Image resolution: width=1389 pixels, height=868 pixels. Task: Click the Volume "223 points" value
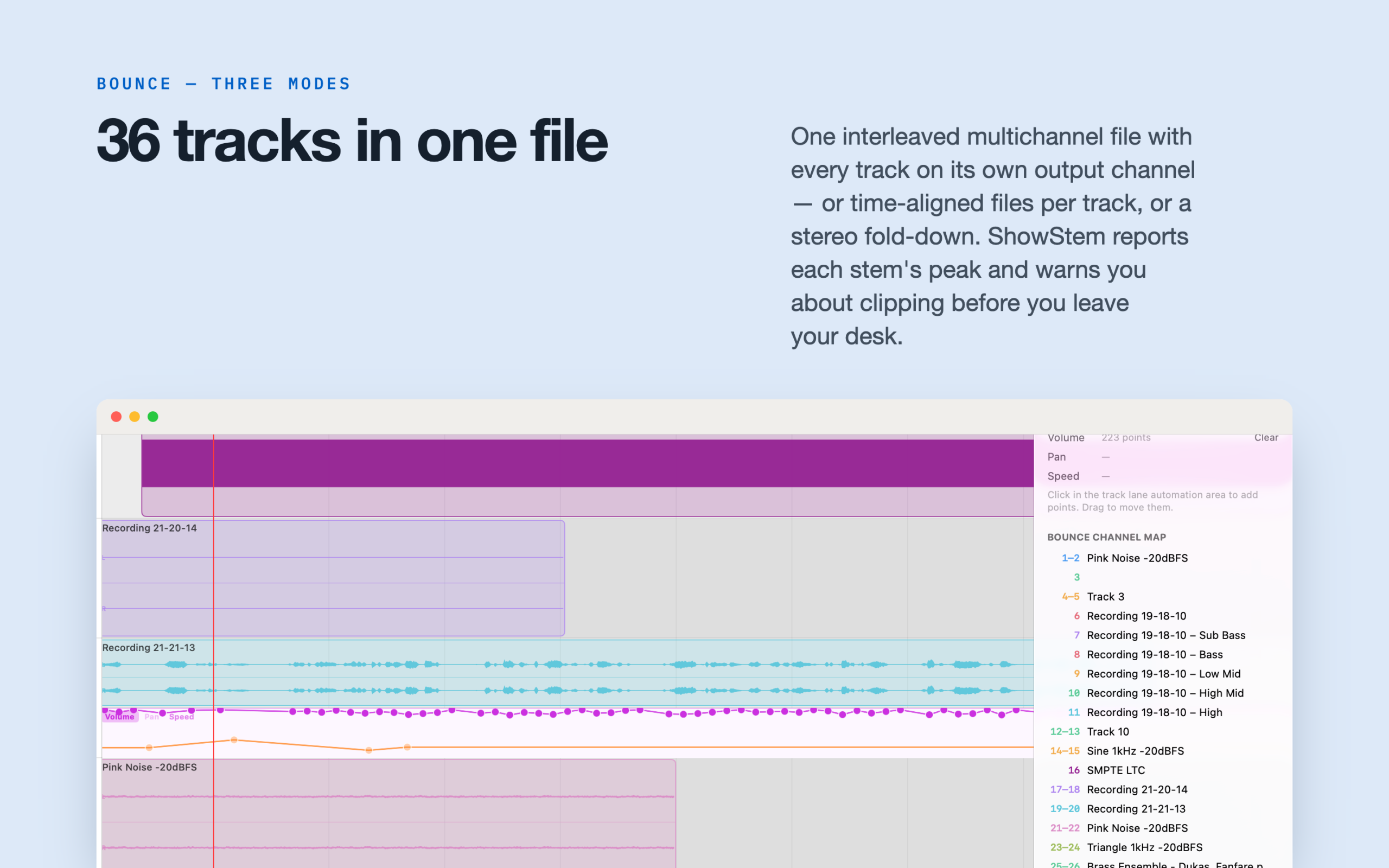tap(1125, 437)
